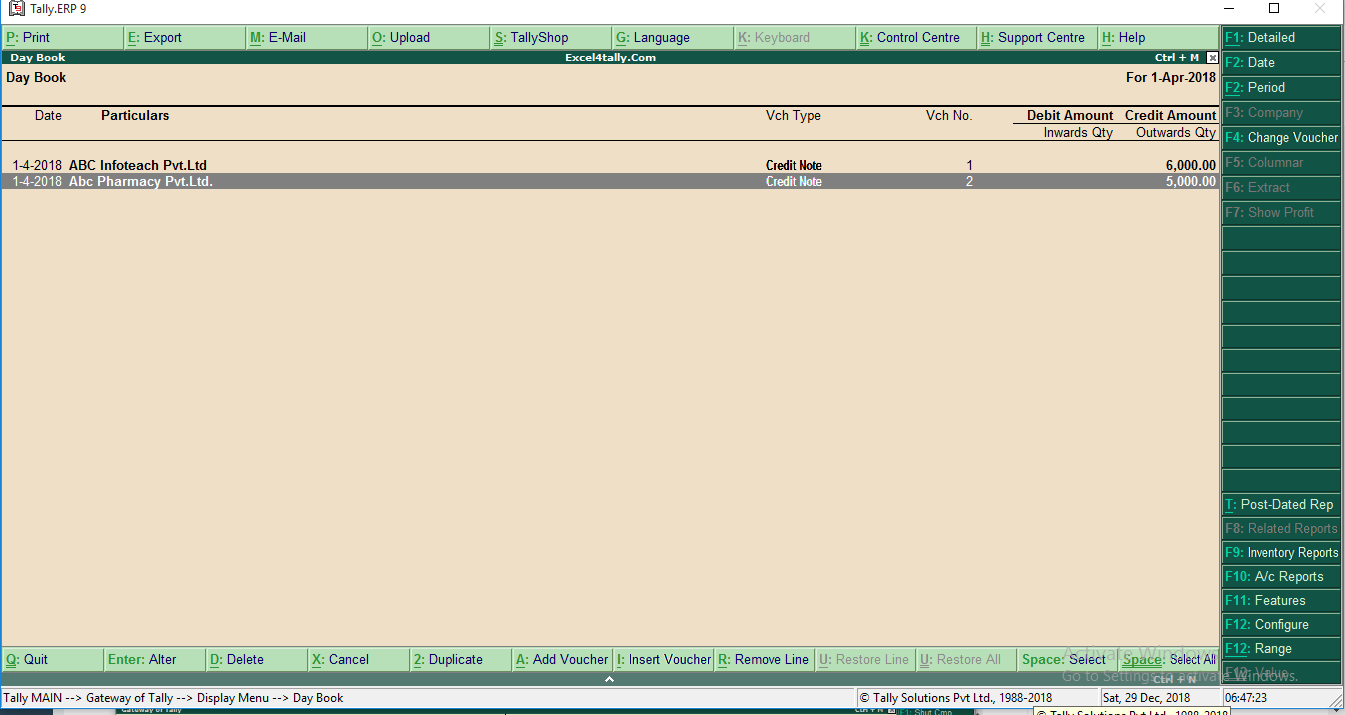Open S: TallyShop

click(x=551, y=38)
